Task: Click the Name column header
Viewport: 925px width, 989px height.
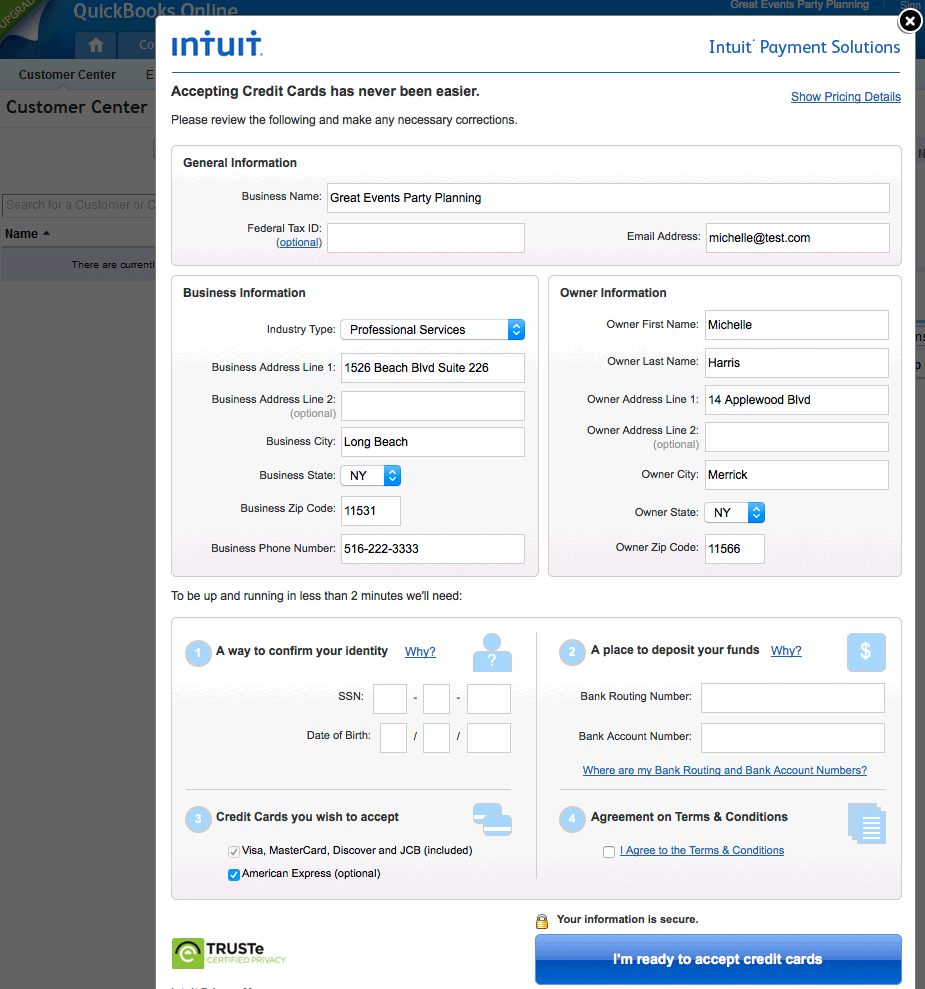Action: (x=21, y=234)
